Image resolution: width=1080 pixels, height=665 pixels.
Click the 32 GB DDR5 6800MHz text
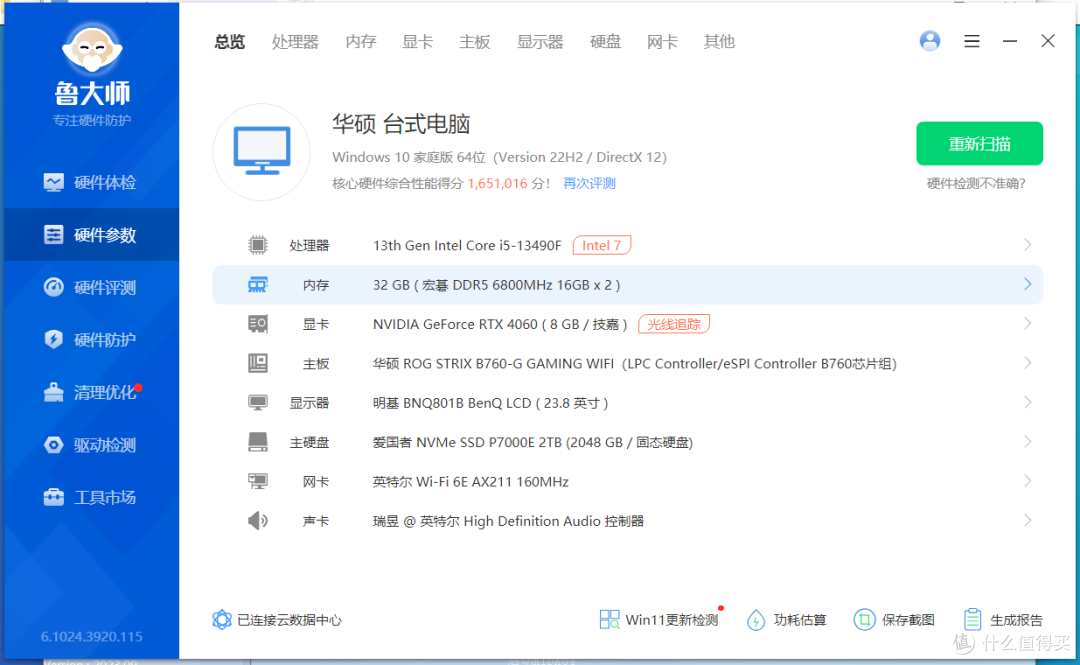(497, 285)
